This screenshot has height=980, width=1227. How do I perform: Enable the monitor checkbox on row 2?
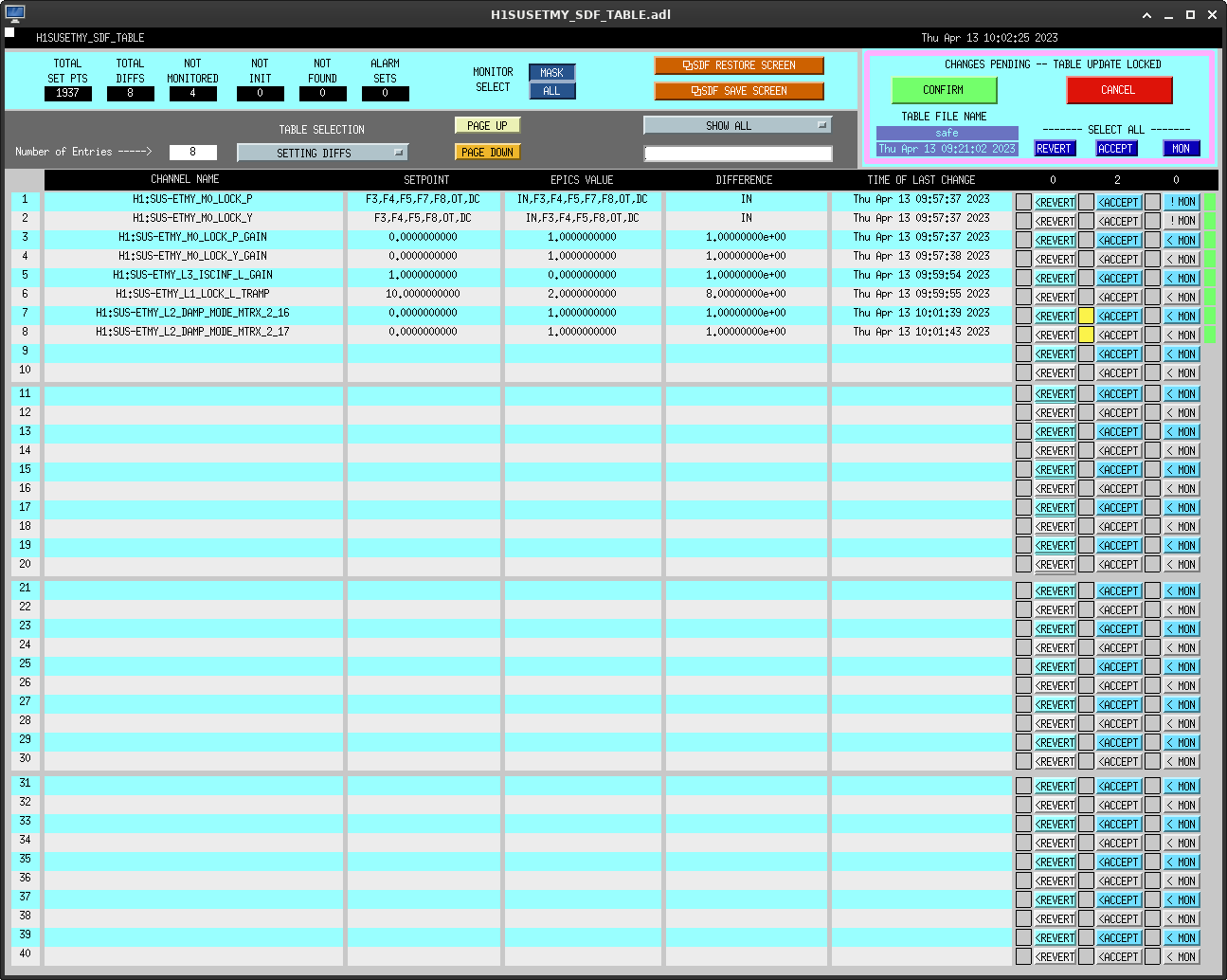pyautogui.click(x=1152, y=221)
